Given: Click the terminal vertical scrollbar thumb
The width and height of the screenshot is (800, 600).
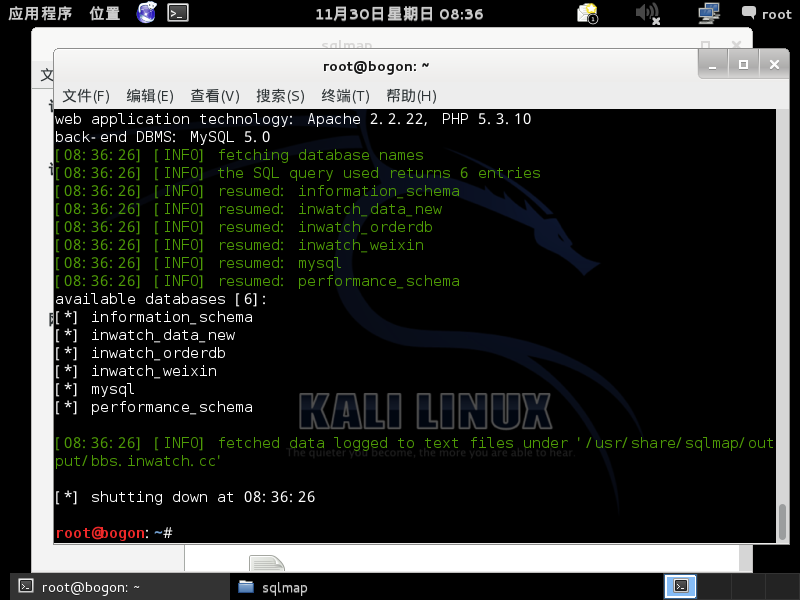Looking at the screenshot, I should [x=783, y=521].
